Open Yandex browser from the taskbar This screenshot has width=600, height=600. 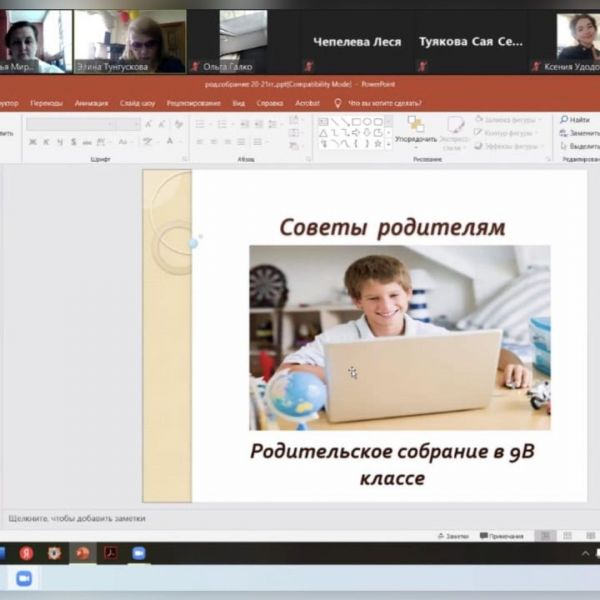tap(27, 553)
